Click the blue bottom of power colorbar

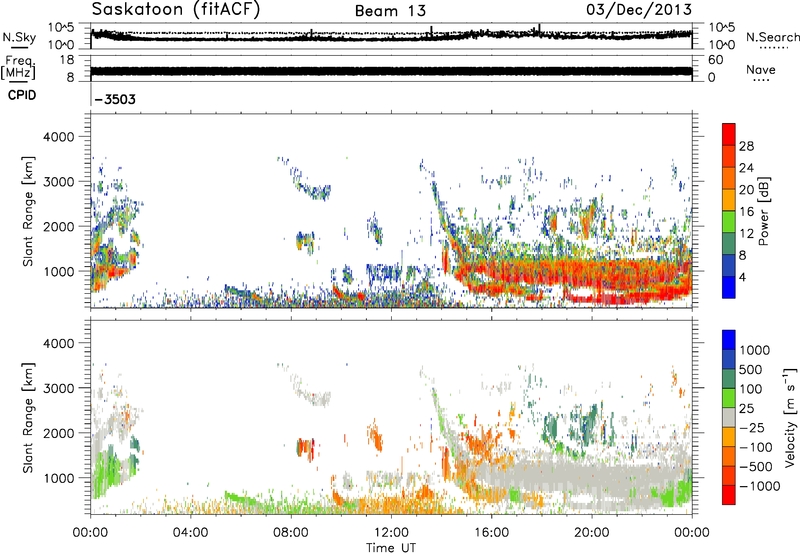(729, 287)
